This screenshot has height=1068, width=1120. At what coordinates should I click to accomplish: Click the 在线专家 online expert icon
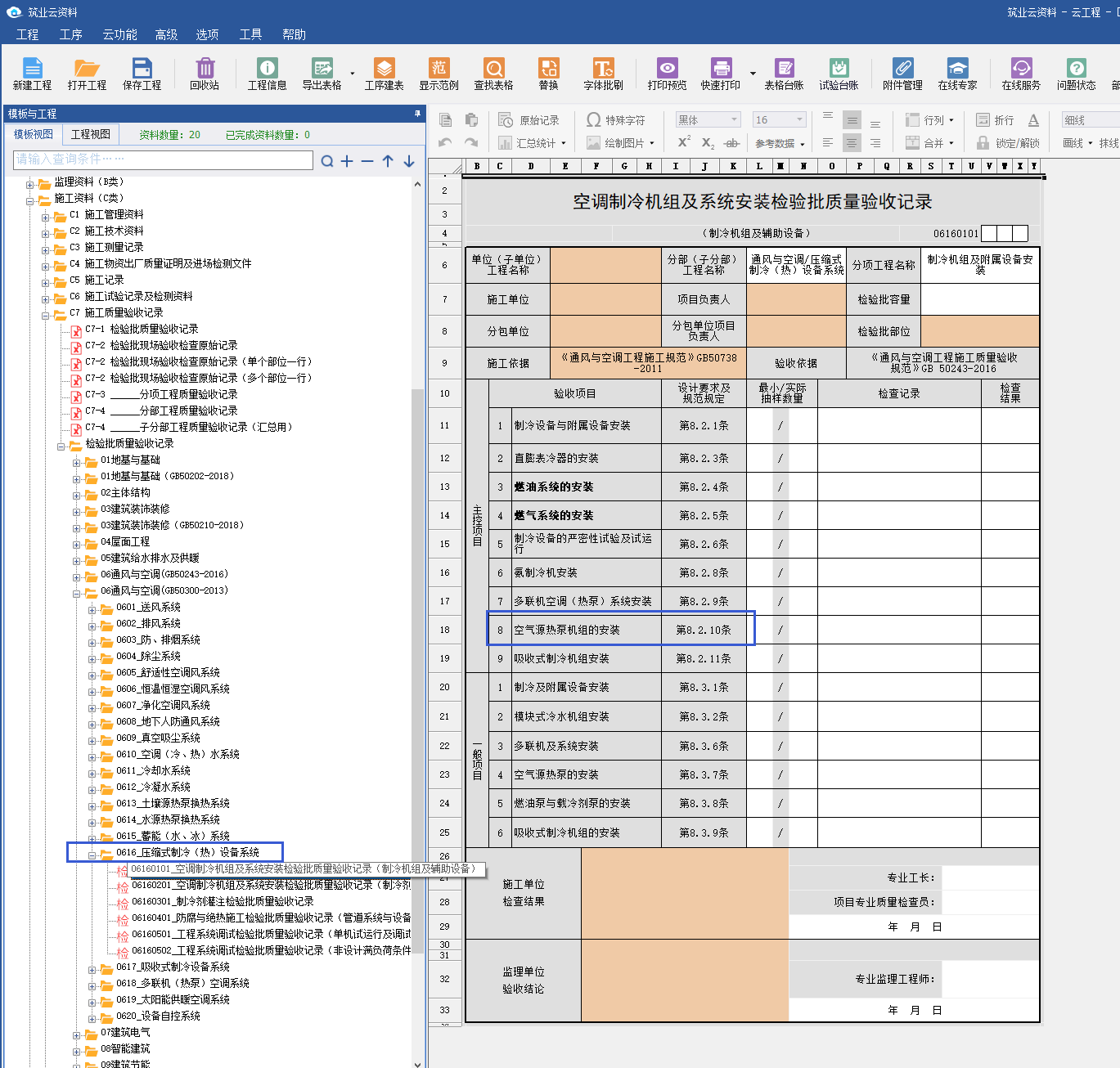(958, 74)
